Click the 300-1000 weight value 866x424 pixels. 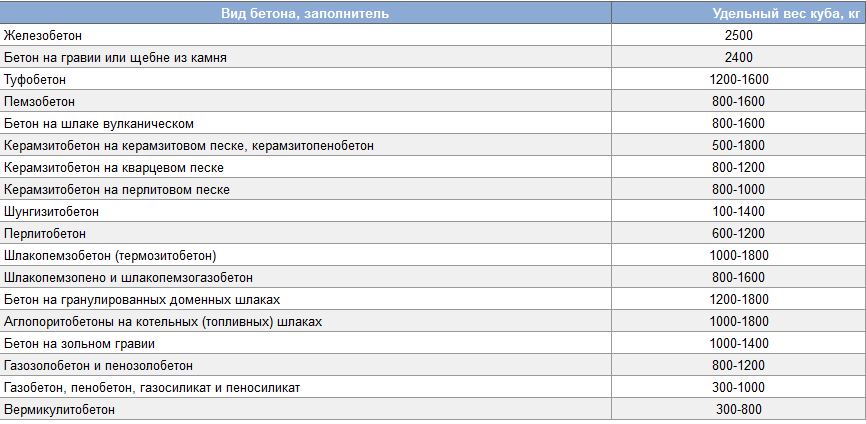tap(739, 387)
